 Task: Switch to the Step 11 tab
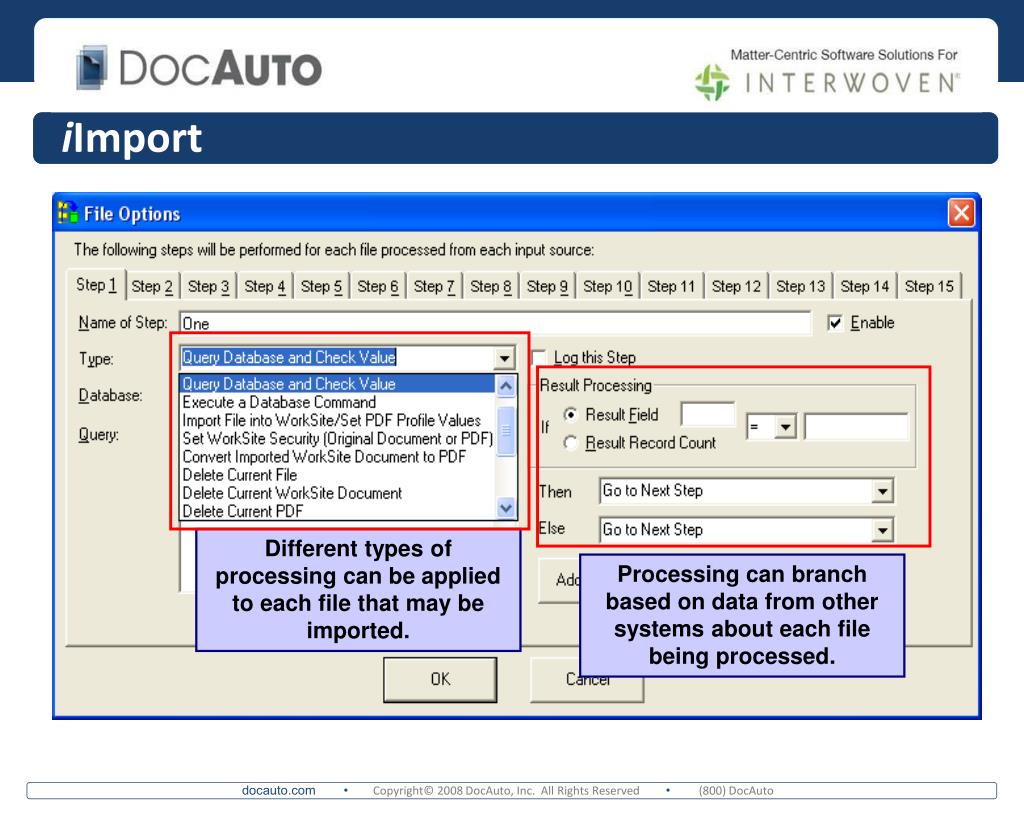click(671, 286)
